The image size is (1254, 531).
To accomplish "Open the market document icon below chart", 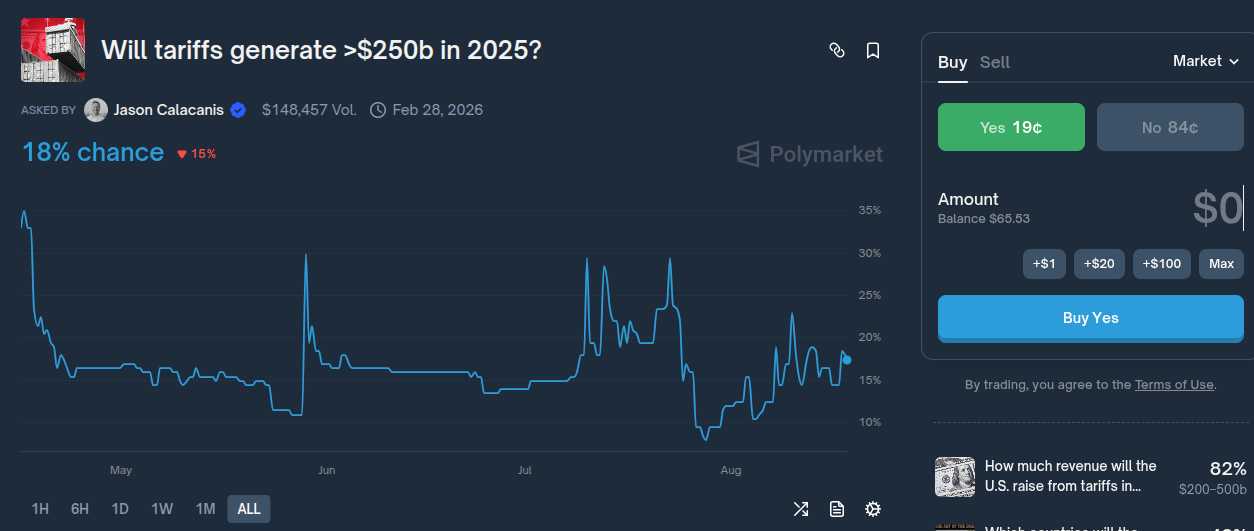I will tap(837, 509).
